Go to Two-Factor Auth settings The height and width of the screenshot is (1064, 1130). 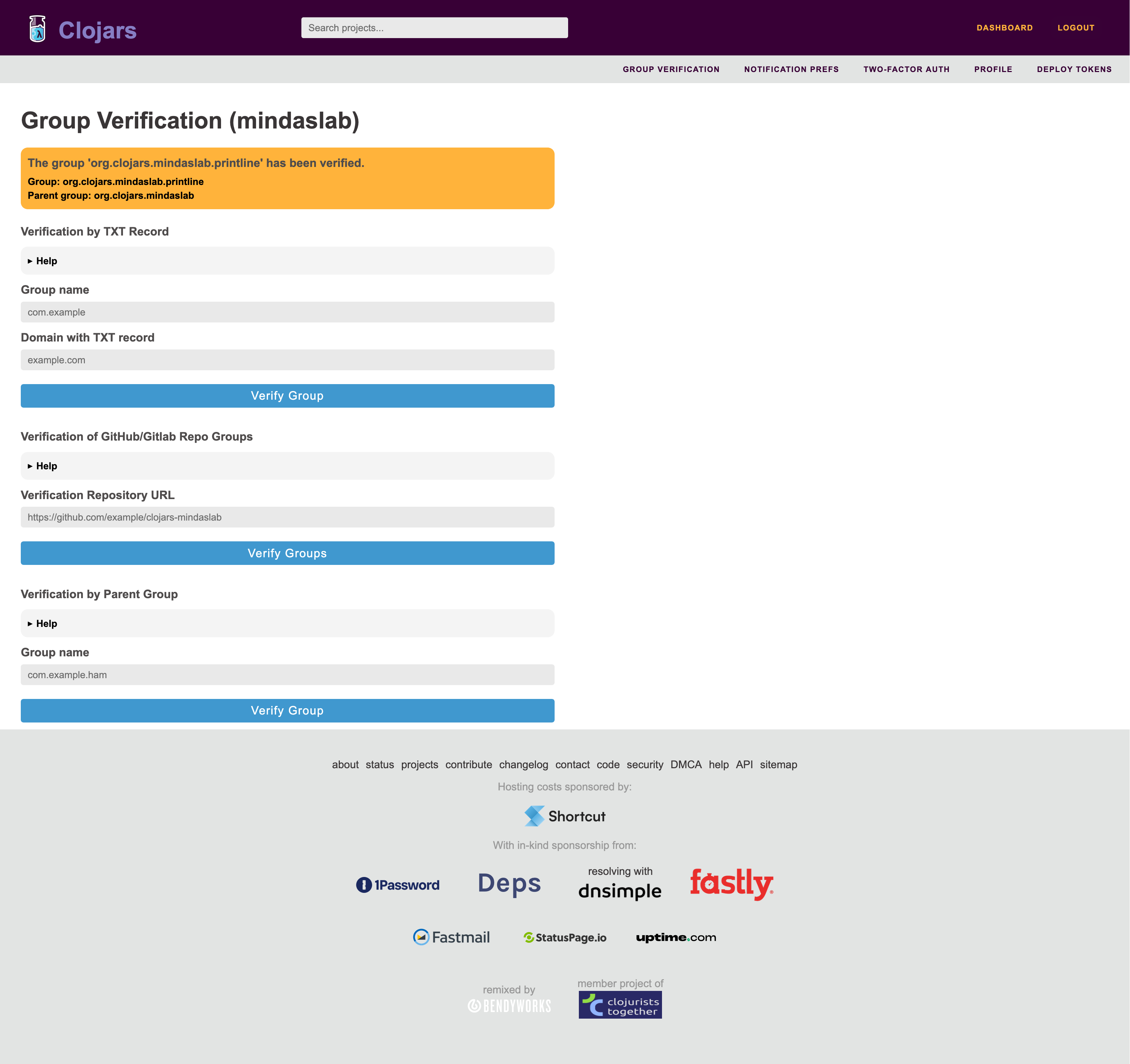pyautogui.click(x=906, y=69)
